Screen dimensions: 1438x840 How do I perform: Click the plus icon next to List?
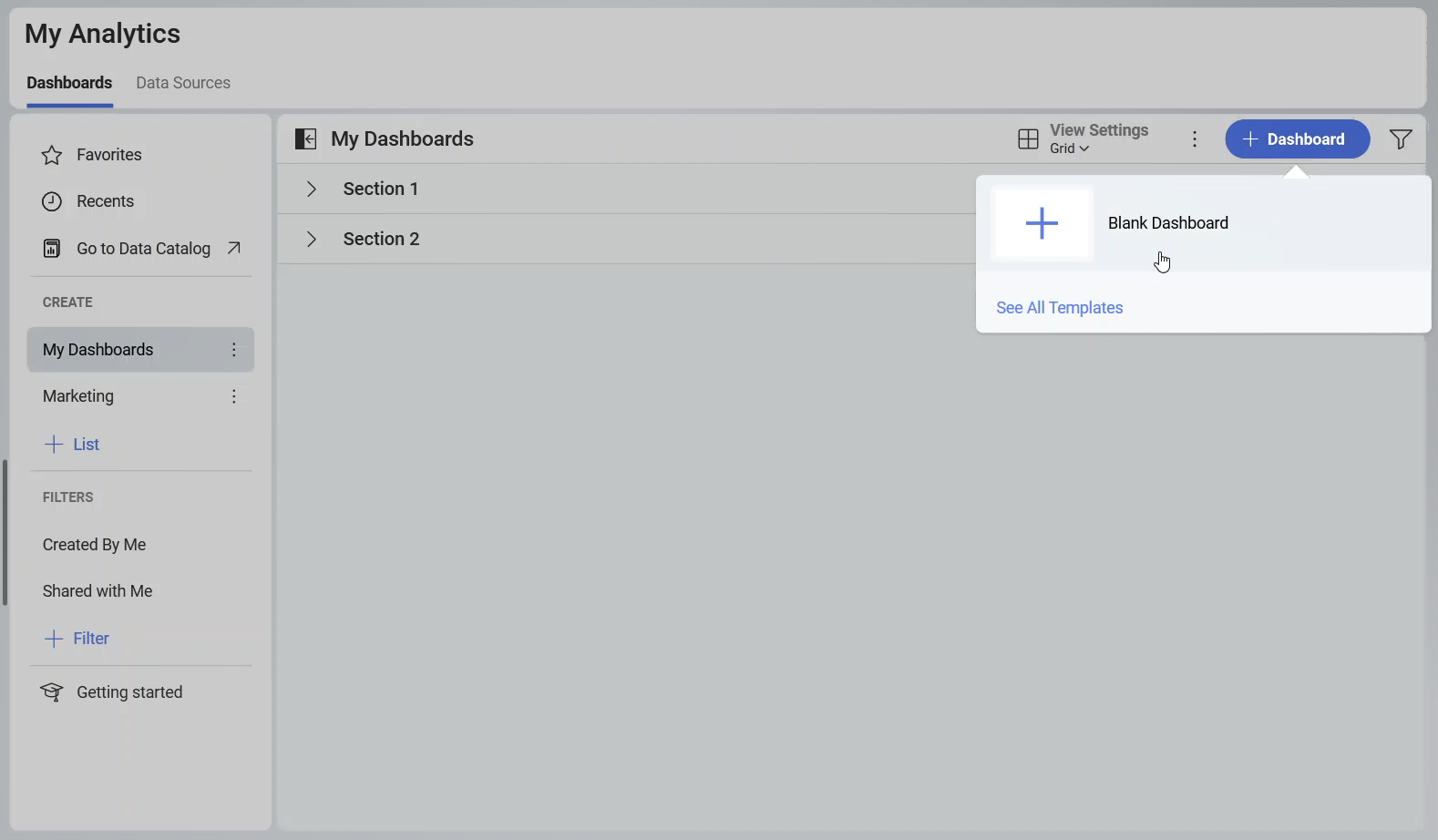tap(54, 444)
